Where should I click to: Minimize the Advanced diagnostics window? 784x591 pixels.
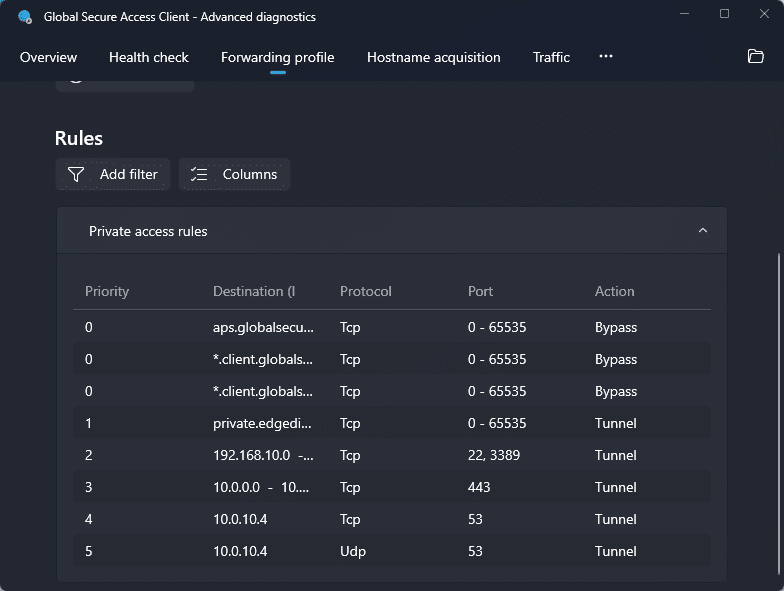(684, 14)
